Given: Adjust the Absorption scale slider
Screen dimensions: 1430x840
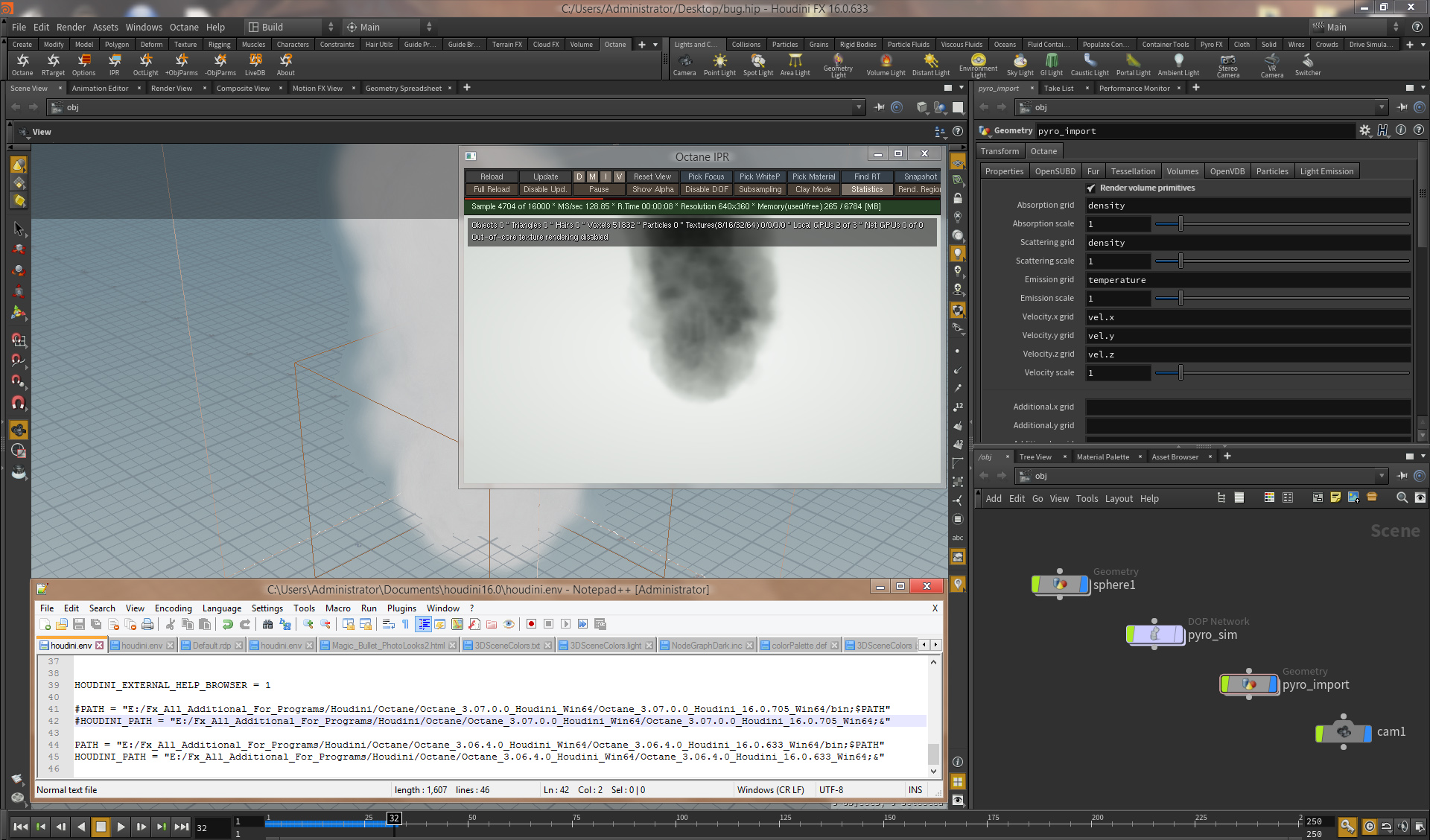Looking at the screenshot, I should tap(1180, 224).
